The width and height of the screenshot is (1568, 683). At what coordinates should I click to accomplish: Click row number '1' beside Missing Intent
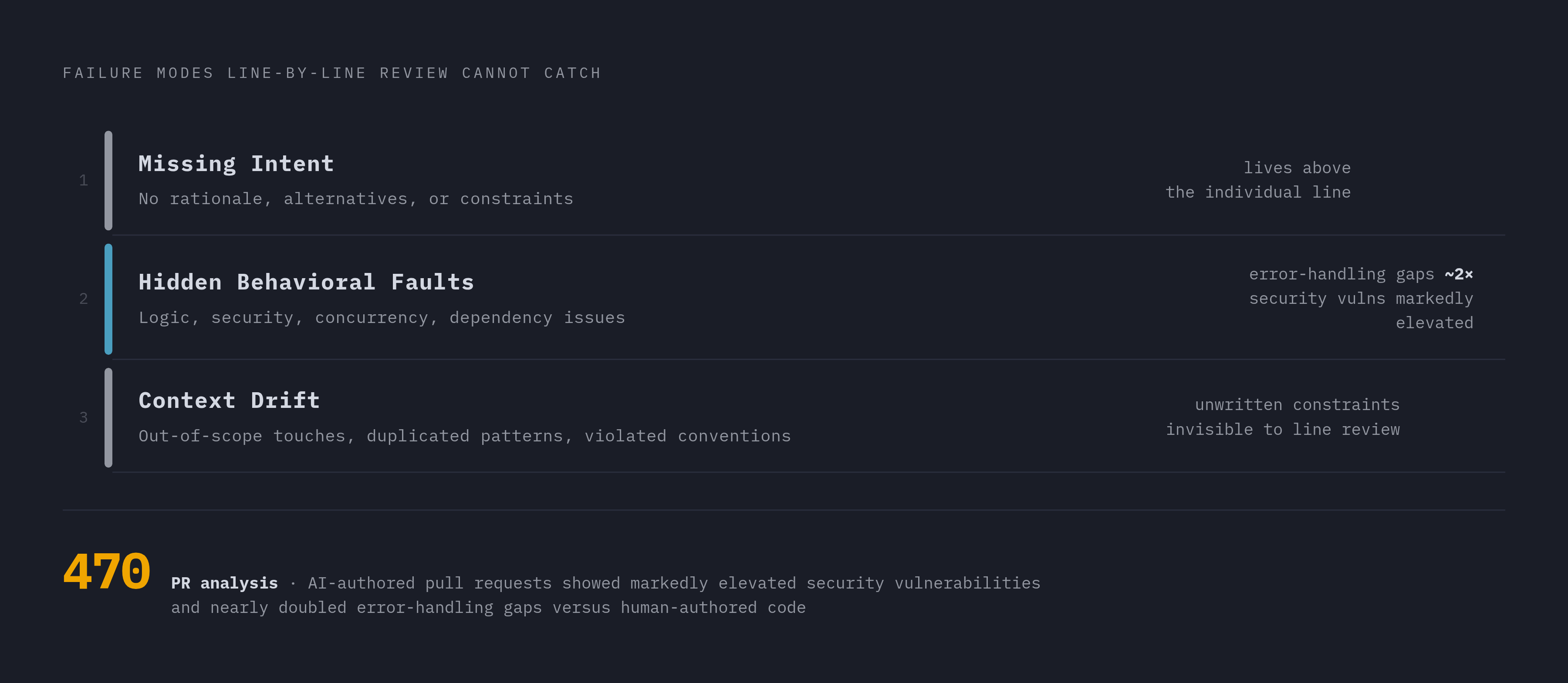(83, 181)
